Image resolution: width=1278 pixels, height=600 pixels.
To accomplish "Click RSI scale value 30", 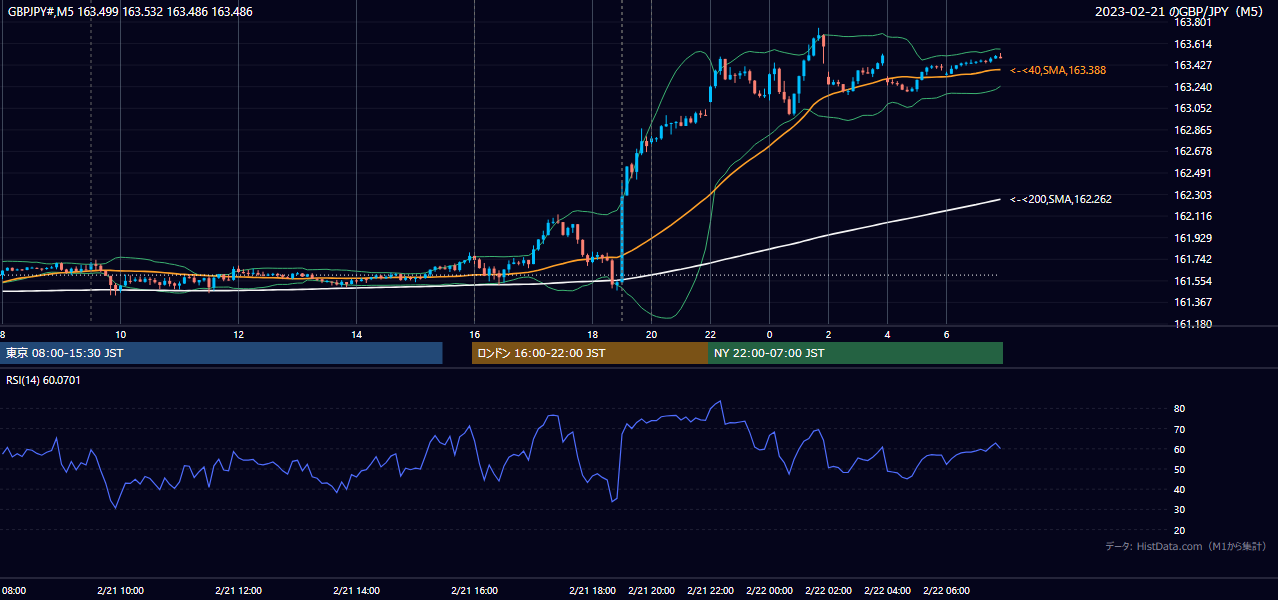I will tap(1179, 510).
